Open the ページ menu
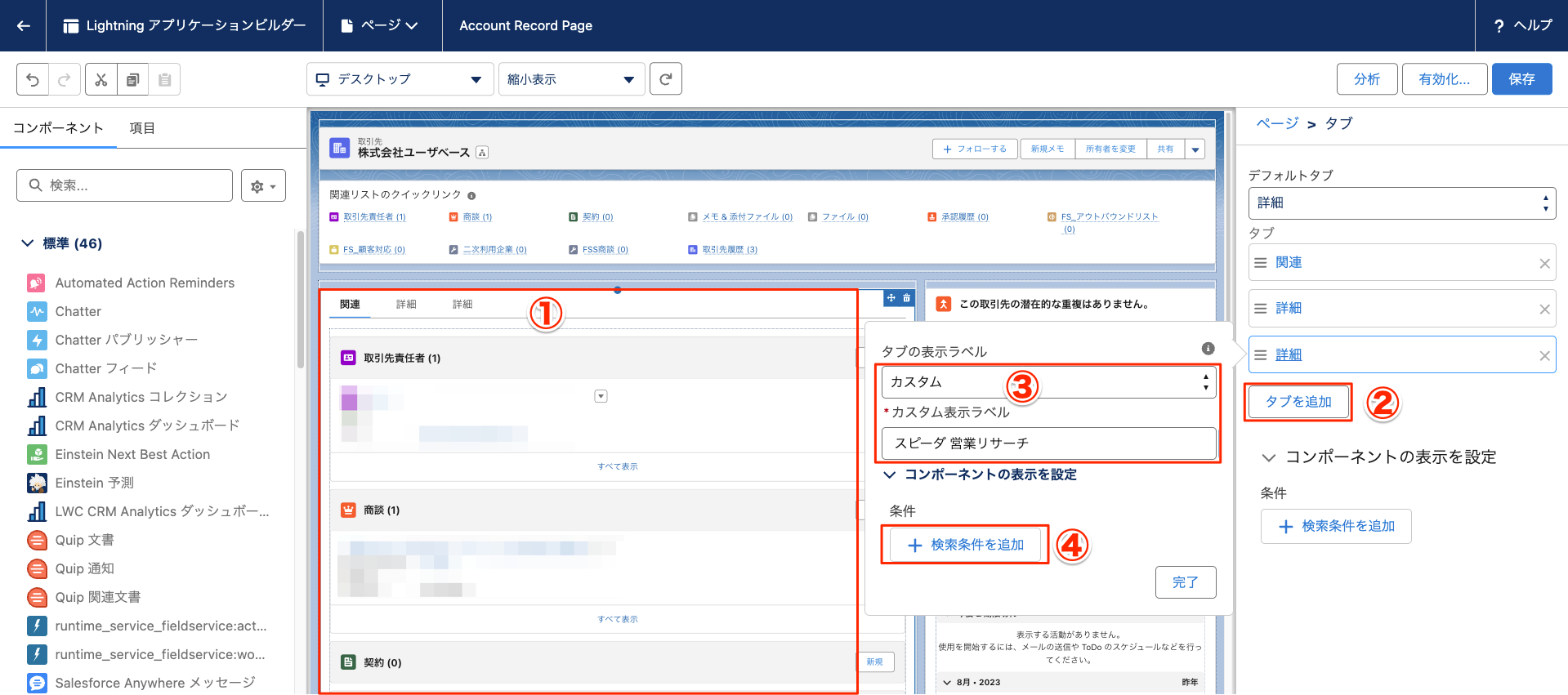The height and width of the screenshot is (695, 1568). (x=380, y=25)
